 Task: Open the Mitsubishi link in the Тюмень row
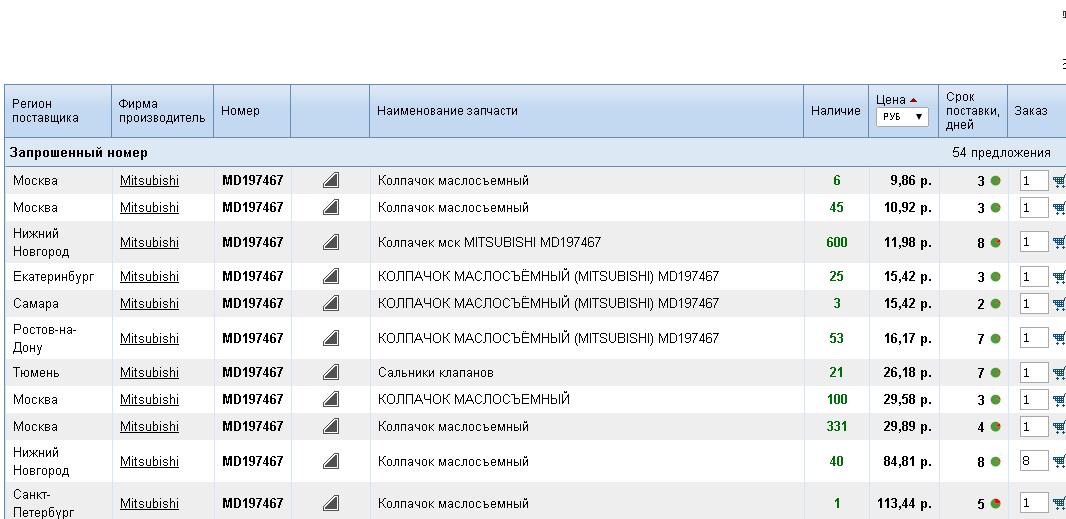pos(149,373)
